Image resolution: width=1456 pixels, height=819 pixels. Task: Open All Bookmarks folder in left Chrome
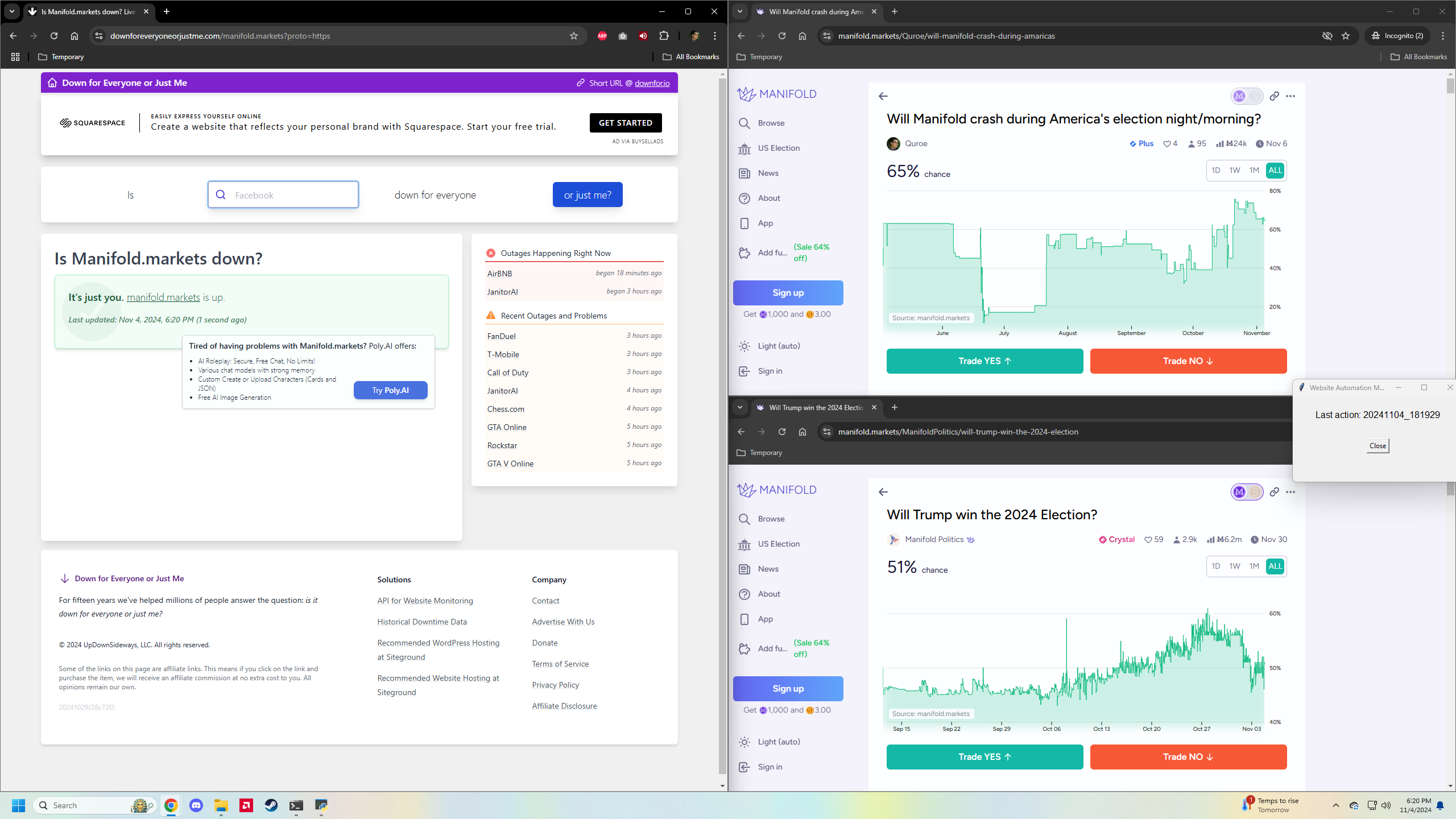point(691,57)
